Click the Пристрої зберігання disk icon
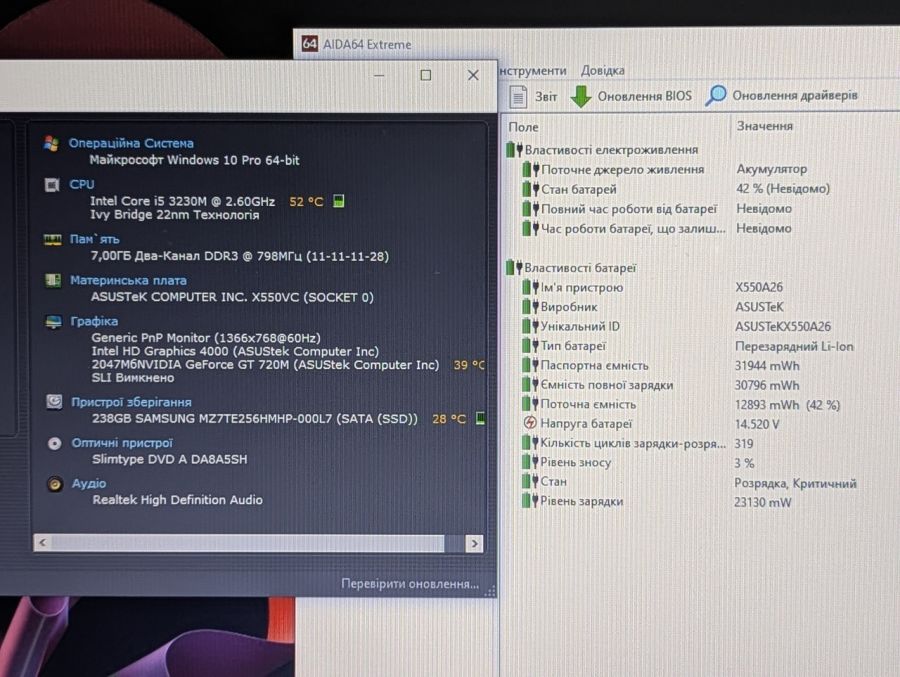 54,401
